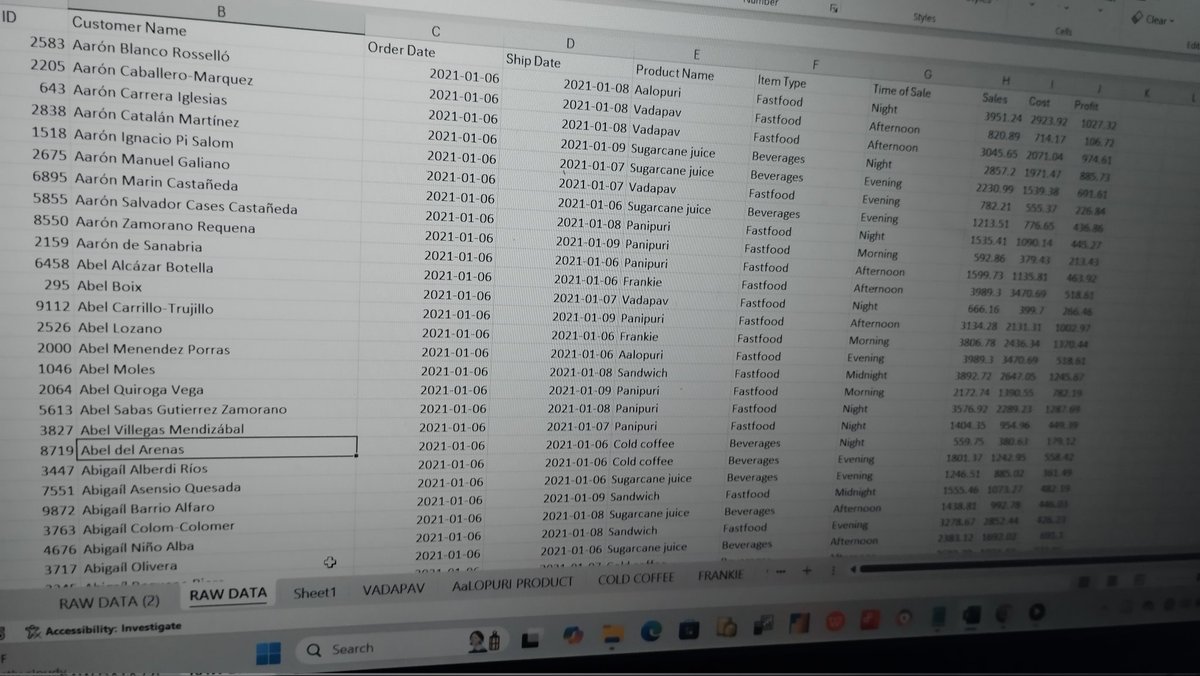Select cell Aarón Carrera Iglesias
The height and width of the screenshot is (676, 1200).
coord(150,95)
